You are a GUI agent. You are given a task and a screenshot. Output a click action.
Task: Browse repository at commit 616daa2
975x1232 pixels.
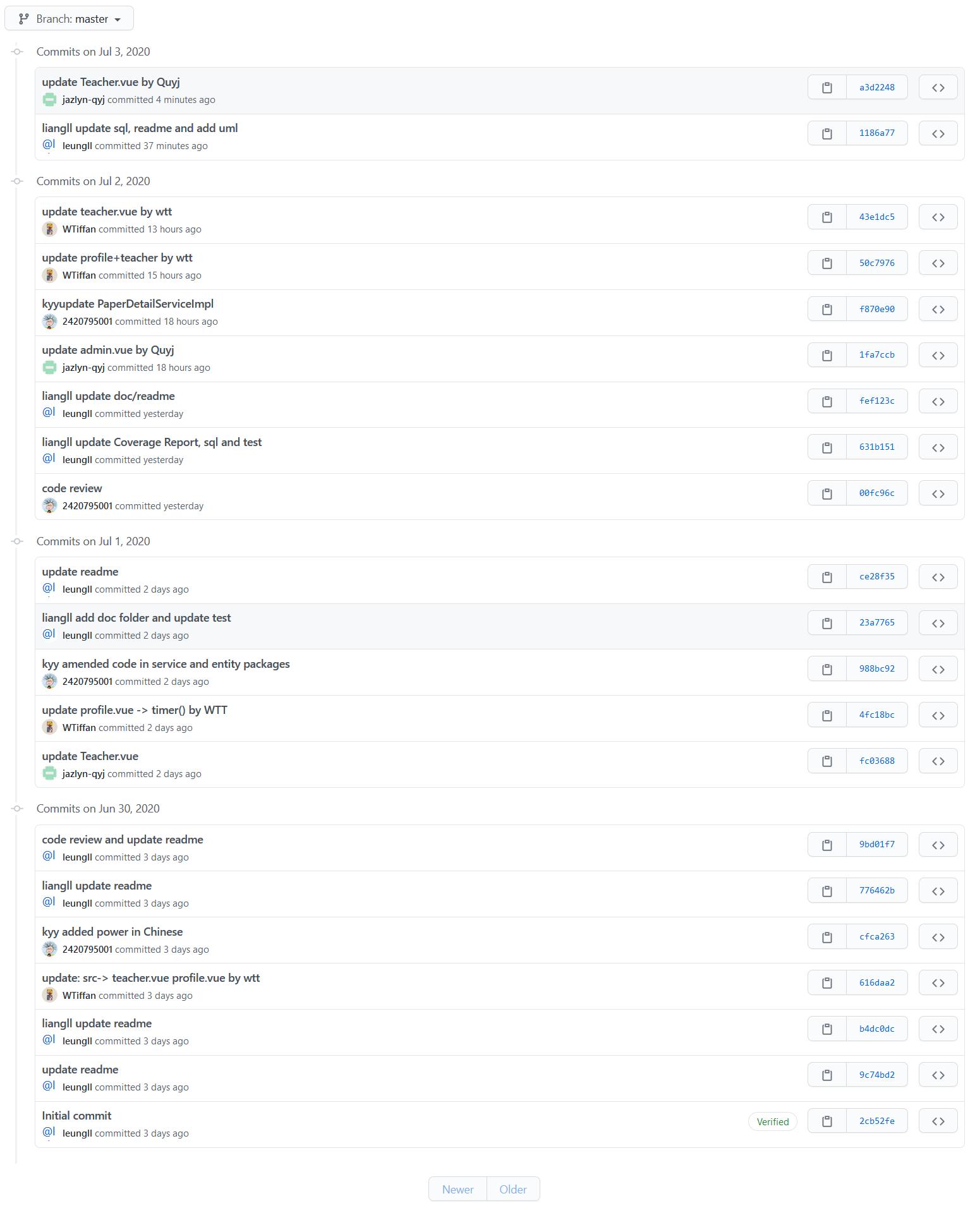(x=938, y=982)
